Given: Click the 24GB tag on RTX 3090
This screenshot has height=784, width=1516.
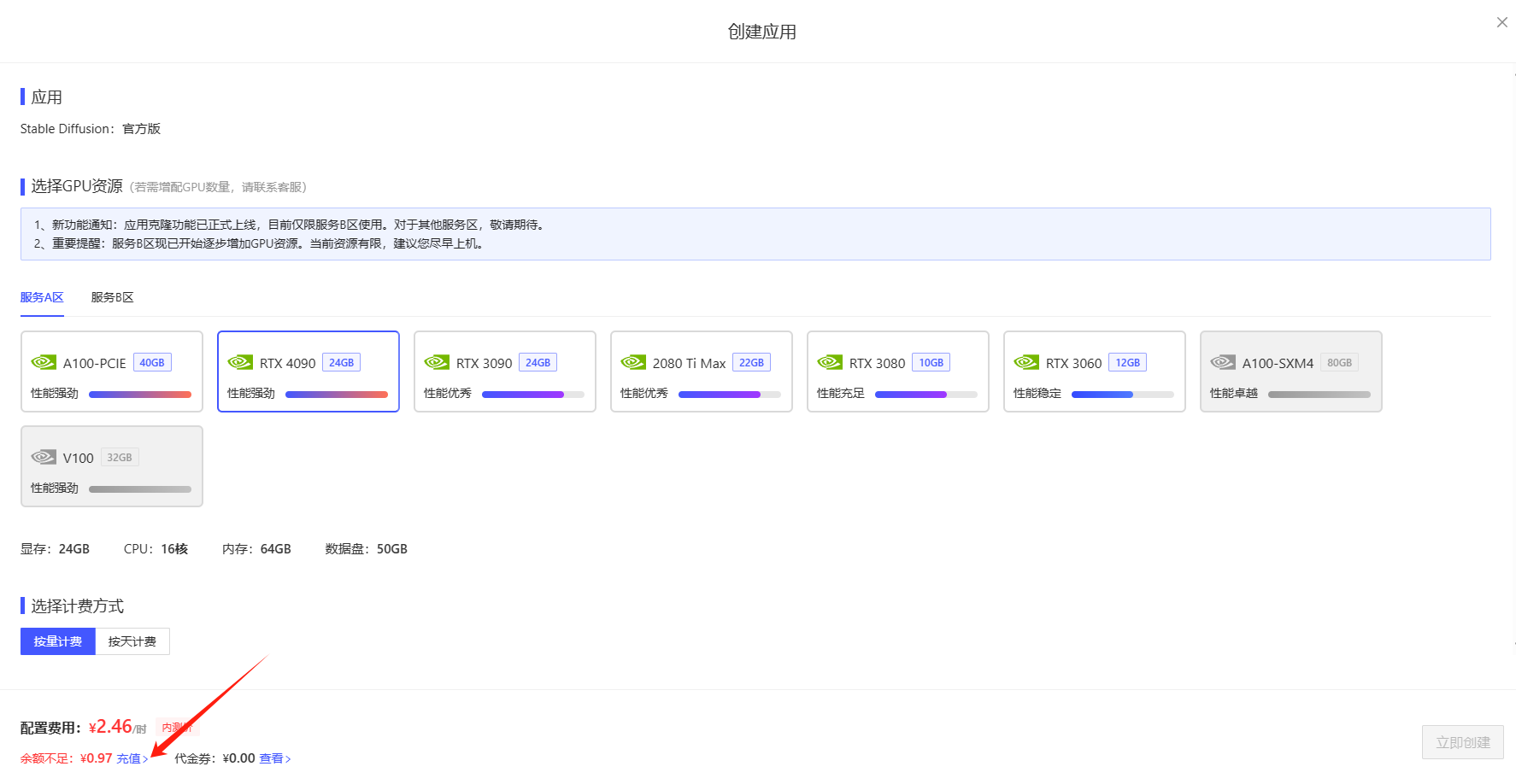Looking at the screenshot, I should click(x=538, y=362).
